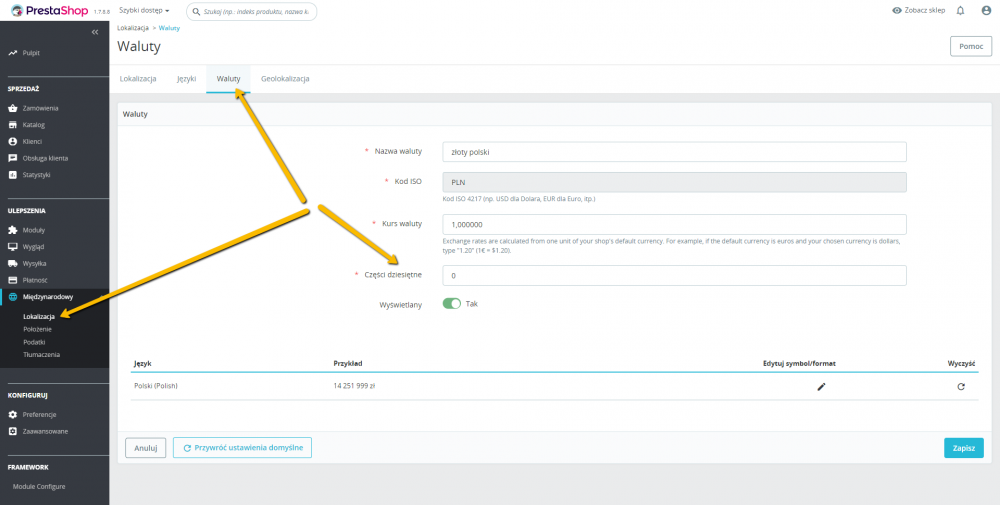Select Położenie submenu item
This screenshot has height=505, width=1000.
(37, 330)
